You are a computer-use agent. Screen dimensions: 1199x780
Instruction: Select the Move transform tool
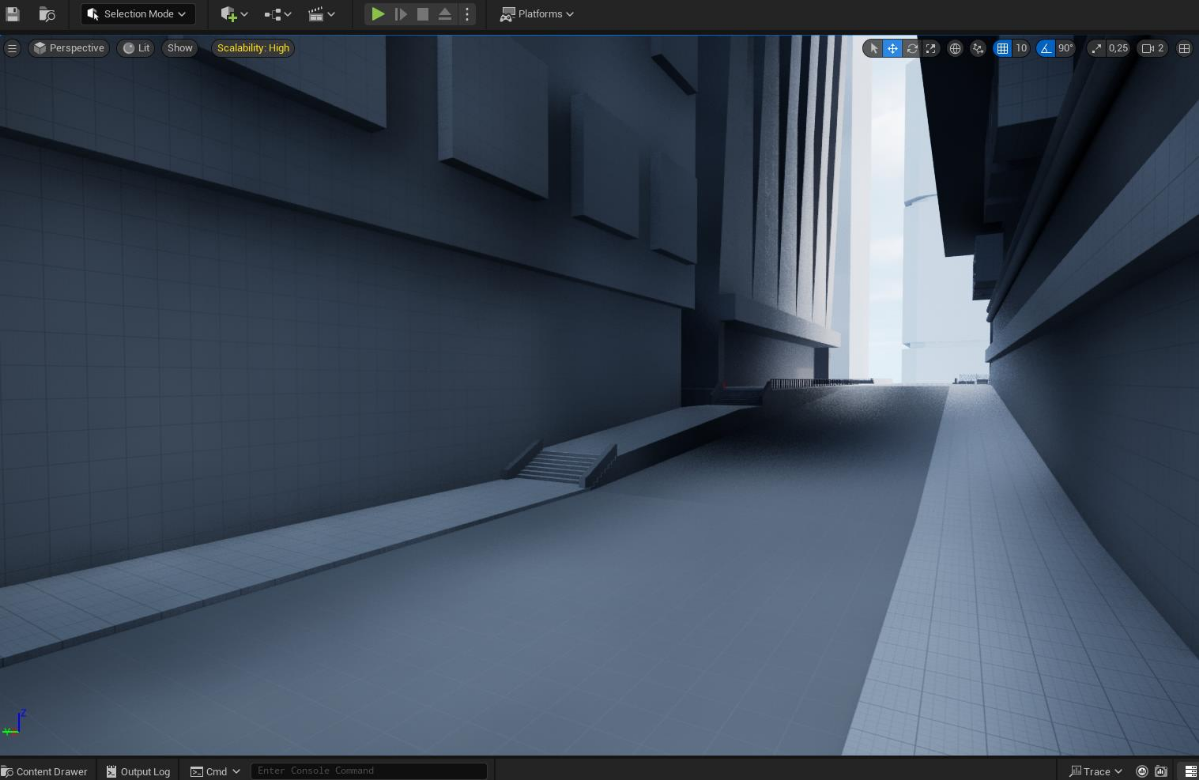coord(892,48)
